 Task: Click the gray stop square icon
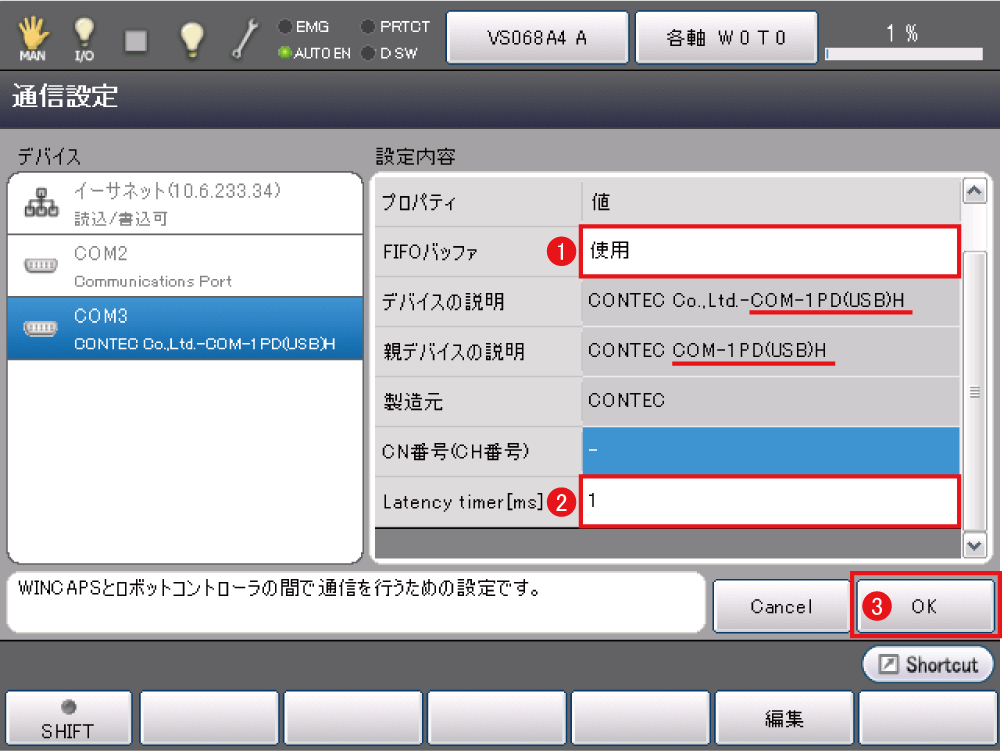tap(137, 39)
